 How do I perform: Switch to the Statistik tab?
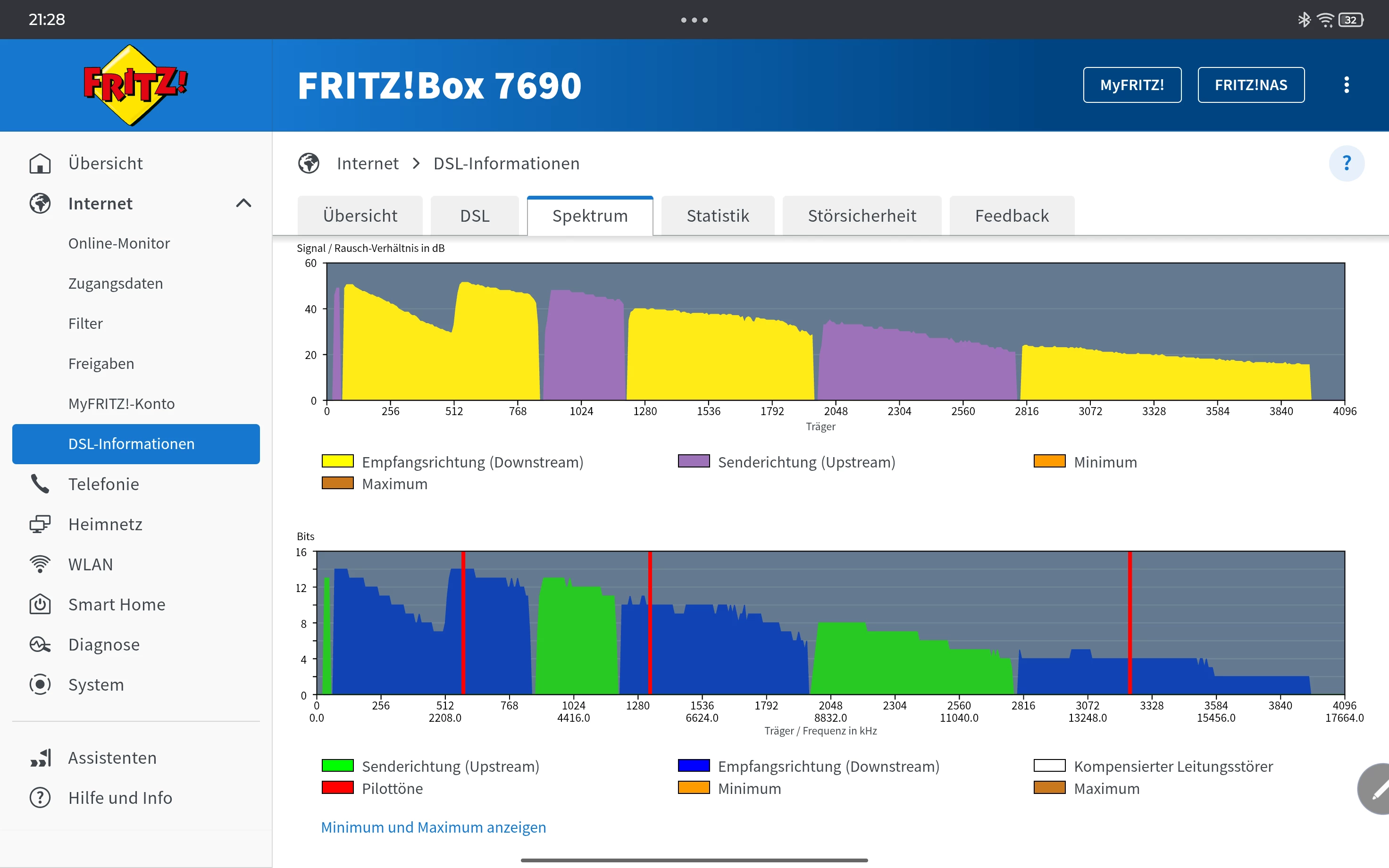tap(718, 216)
